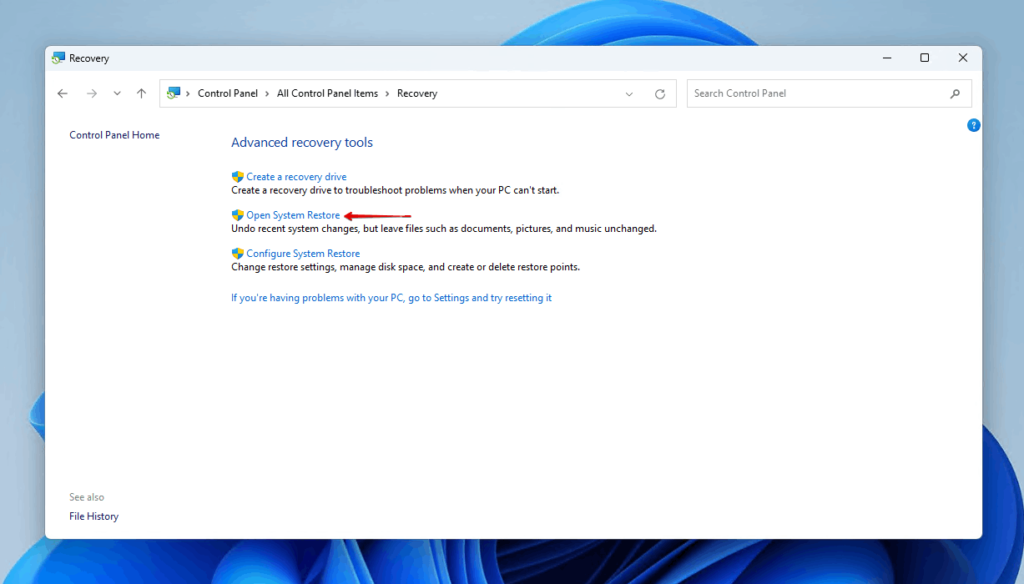Click the search magnifier icon
This screenshot has width=1024, height=584.
pyautogui.click(x=955, y=93)
